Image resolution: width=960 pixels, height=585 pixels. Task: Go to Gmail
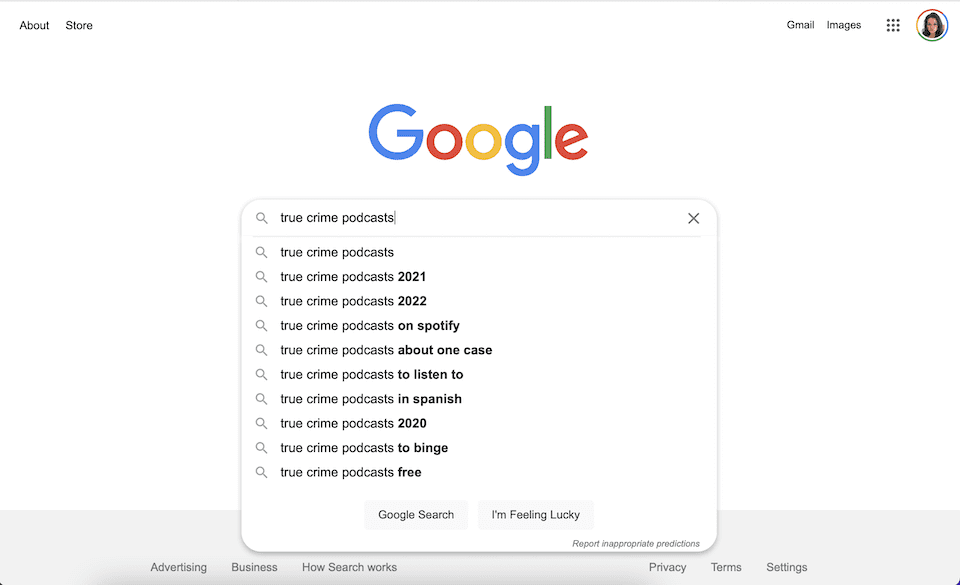(800, 25)
